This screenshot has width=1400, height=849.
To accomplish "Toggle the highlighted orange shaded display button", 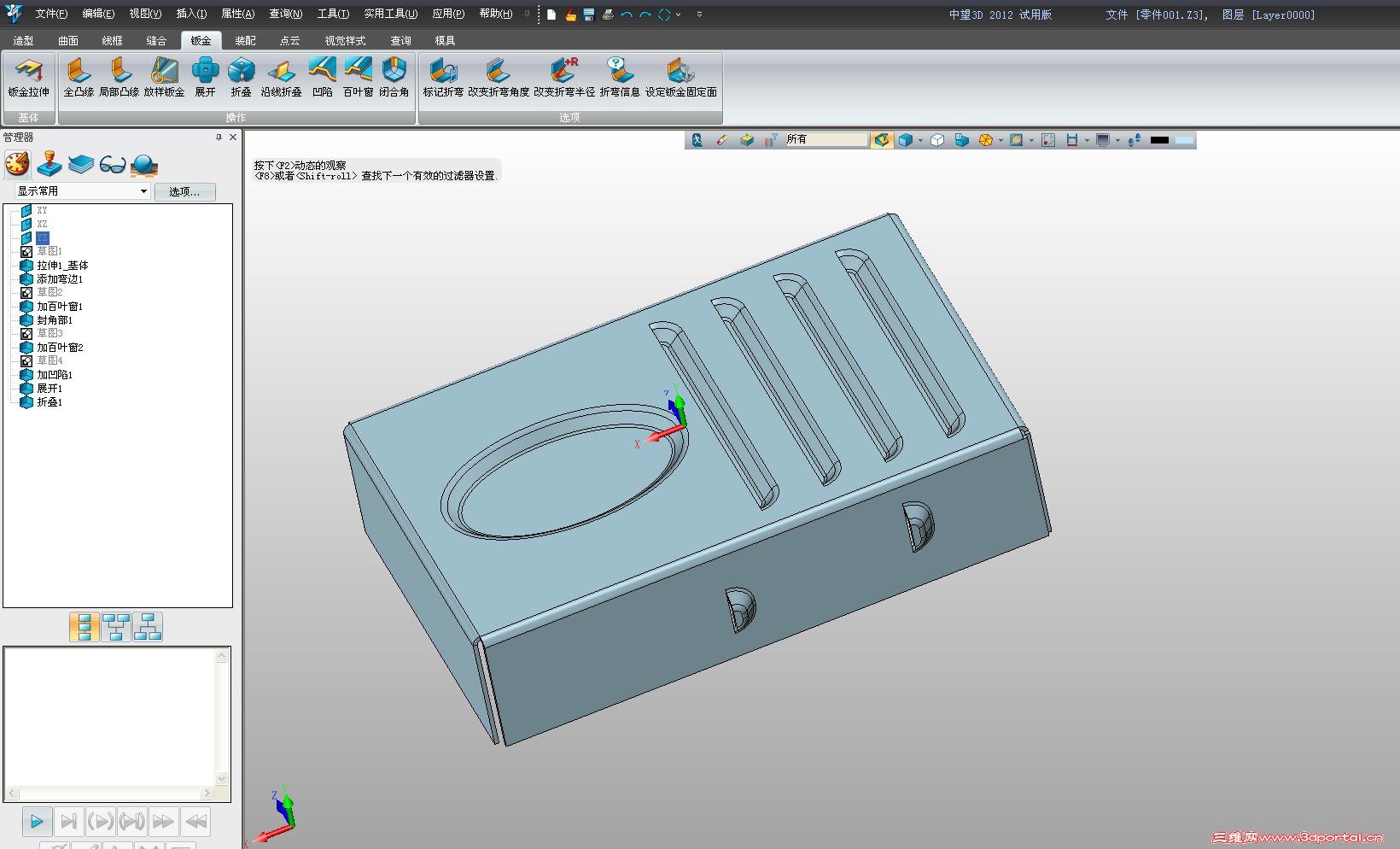I will 882,140.
